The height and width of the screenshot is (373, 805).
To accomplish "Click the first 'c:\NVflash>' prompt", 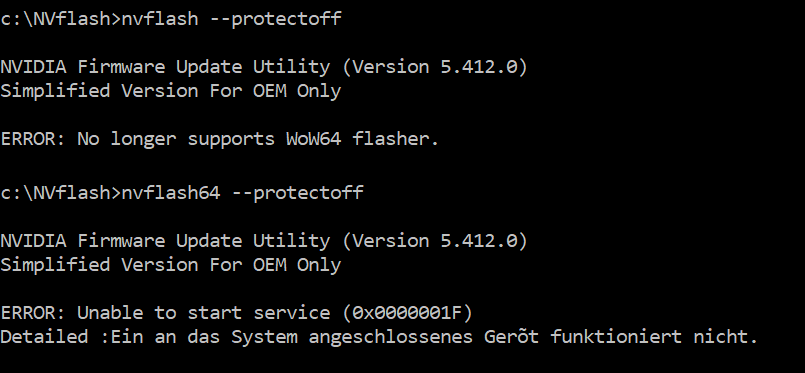I will point(61,19).
